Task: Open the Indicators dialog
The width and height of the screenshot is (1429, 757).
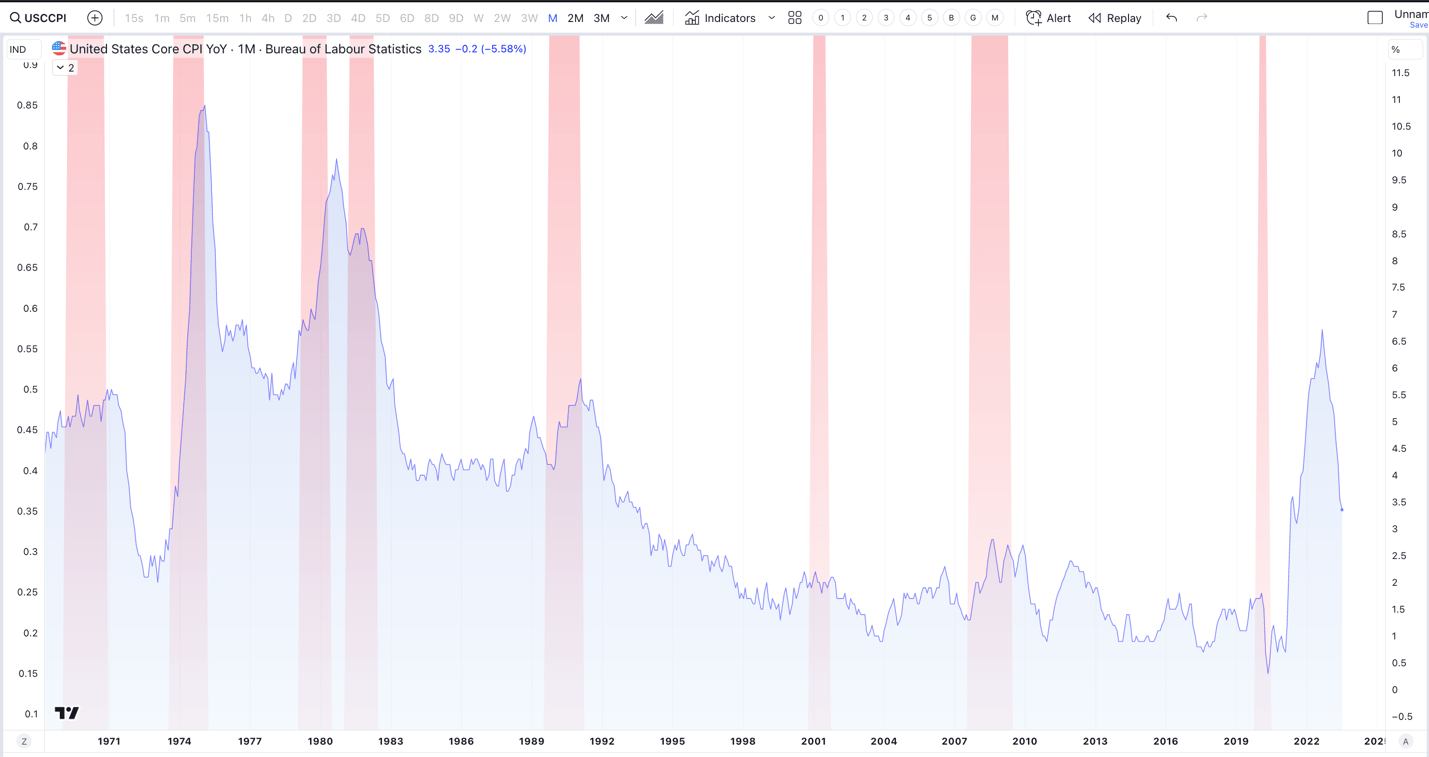Action: point(721,18)
